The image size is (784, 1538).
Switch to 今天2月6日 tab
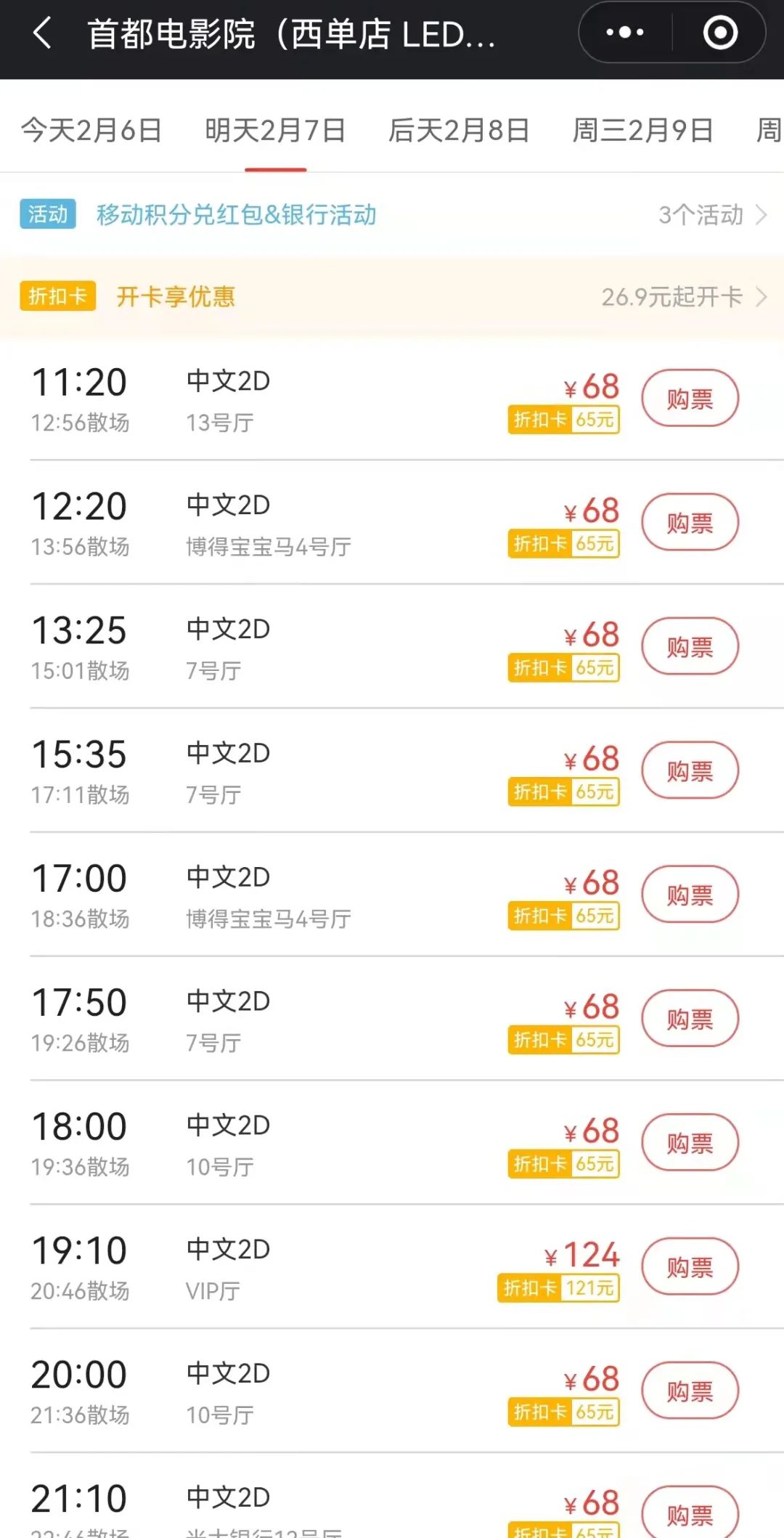coord(91,131)
